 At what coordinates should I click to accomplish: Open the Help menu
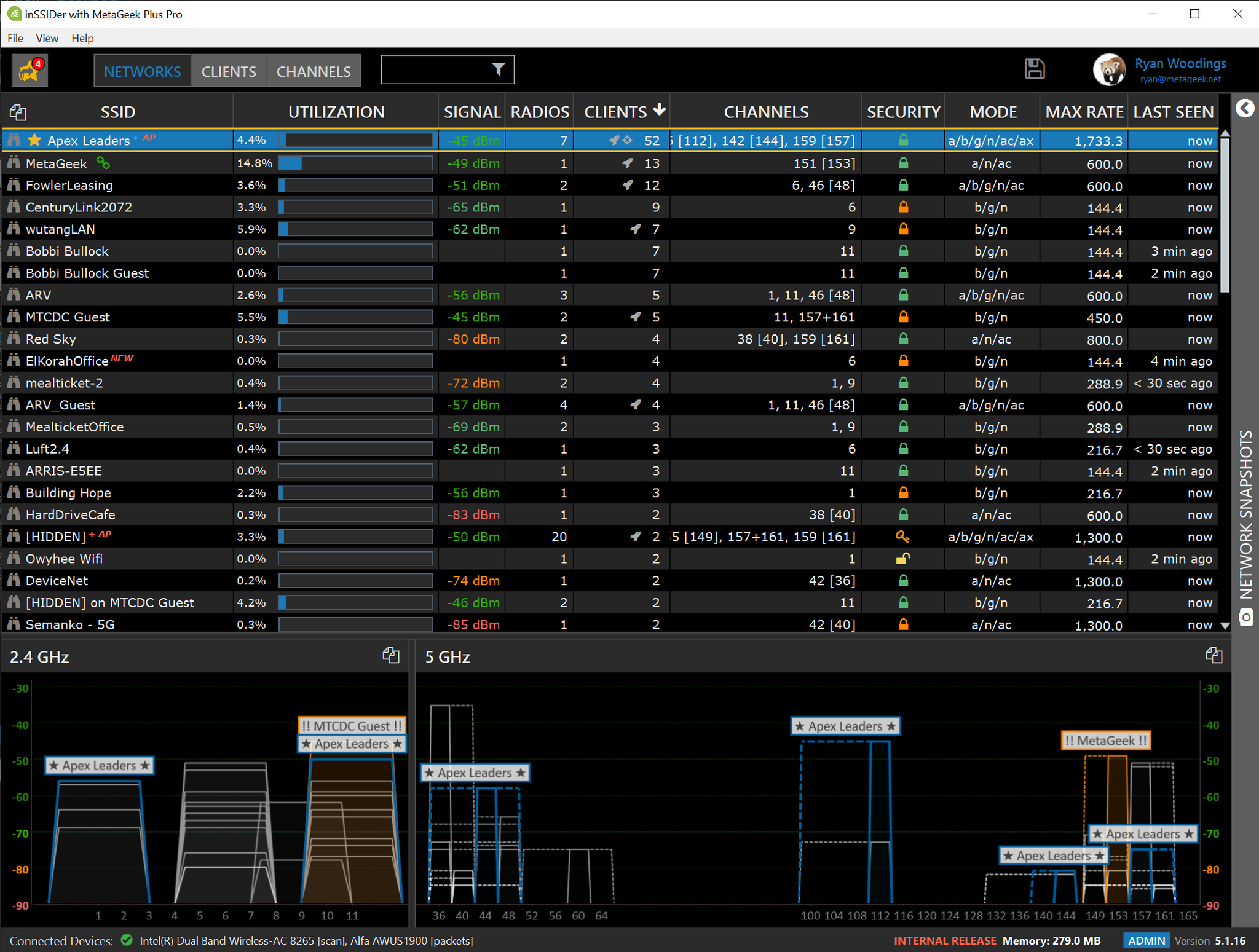point(82,38)
